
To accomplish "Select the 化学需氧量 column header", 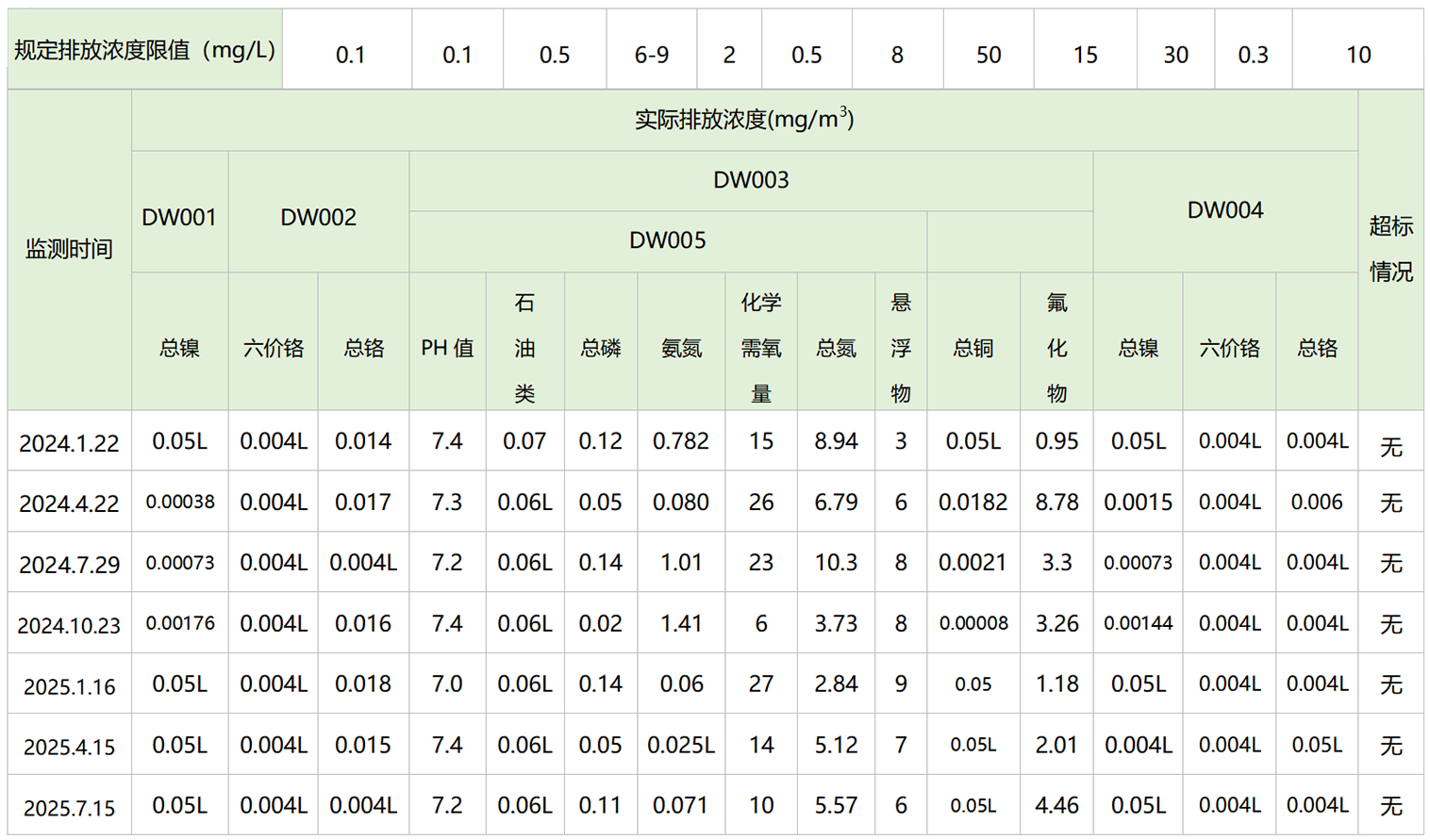I will coord(760,348).
